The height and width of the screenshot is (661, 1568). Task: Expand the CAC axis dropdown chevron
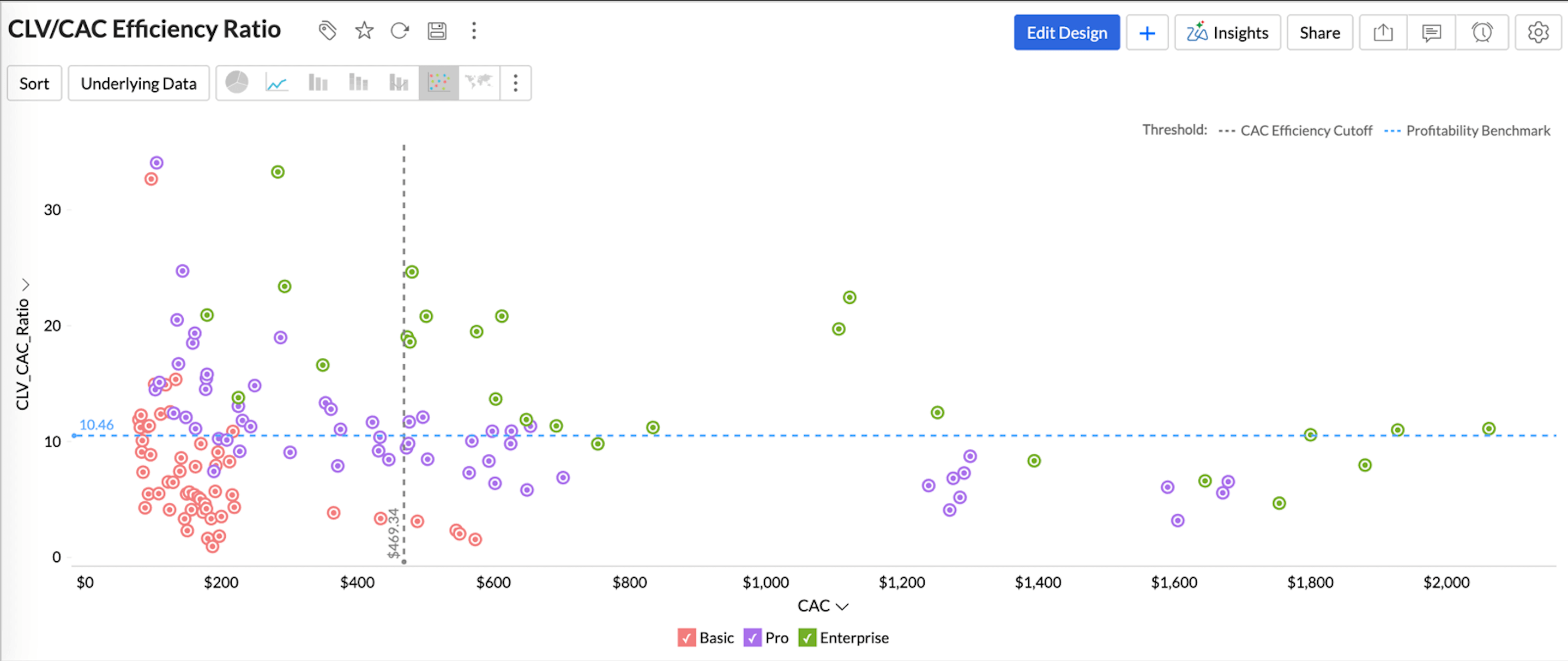[842, 606]
